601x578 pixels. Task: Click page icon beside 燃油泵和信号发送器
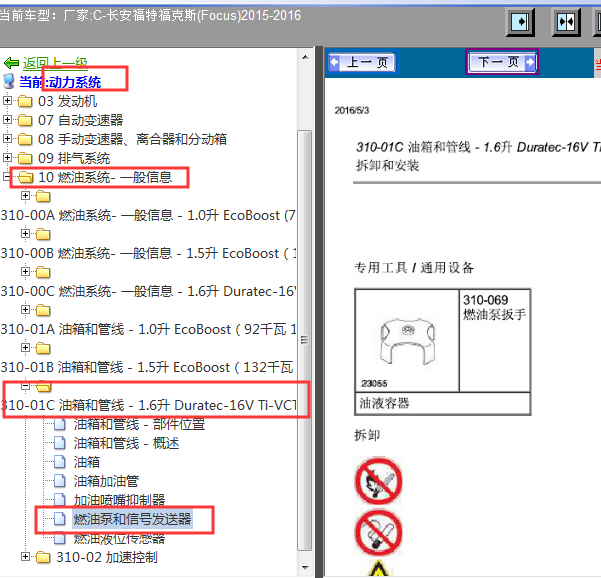point(59,519)
